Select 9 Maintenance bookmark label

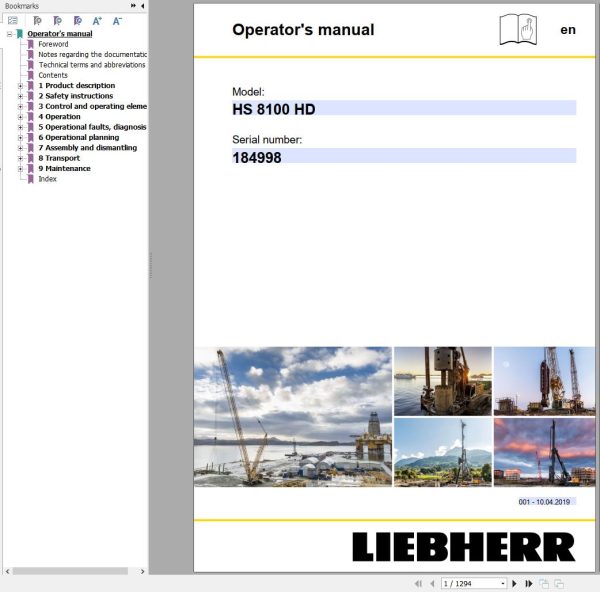coord(64,168)
